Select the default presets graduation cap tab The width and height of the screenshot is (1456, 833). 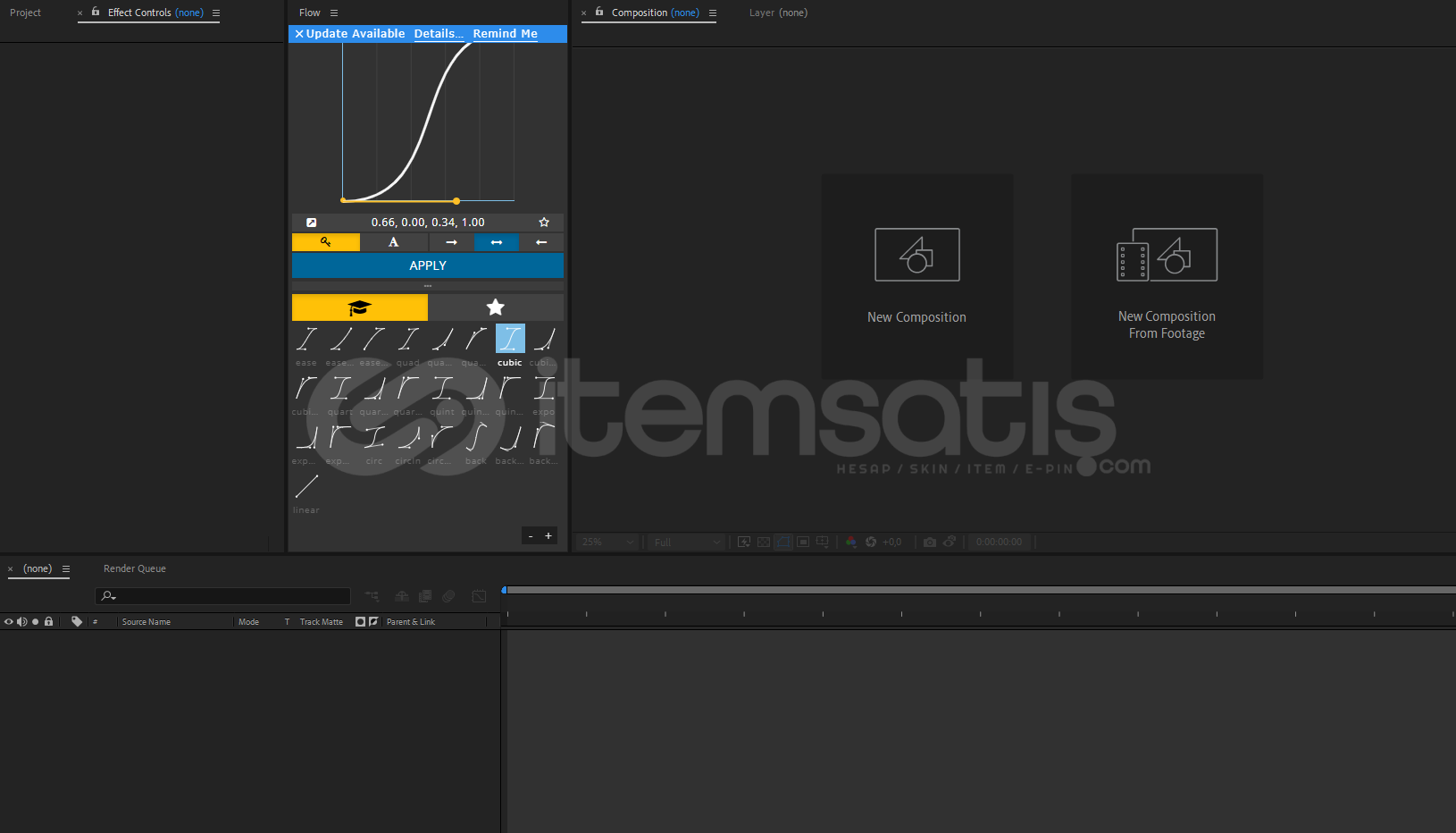[x=360, y=307]
